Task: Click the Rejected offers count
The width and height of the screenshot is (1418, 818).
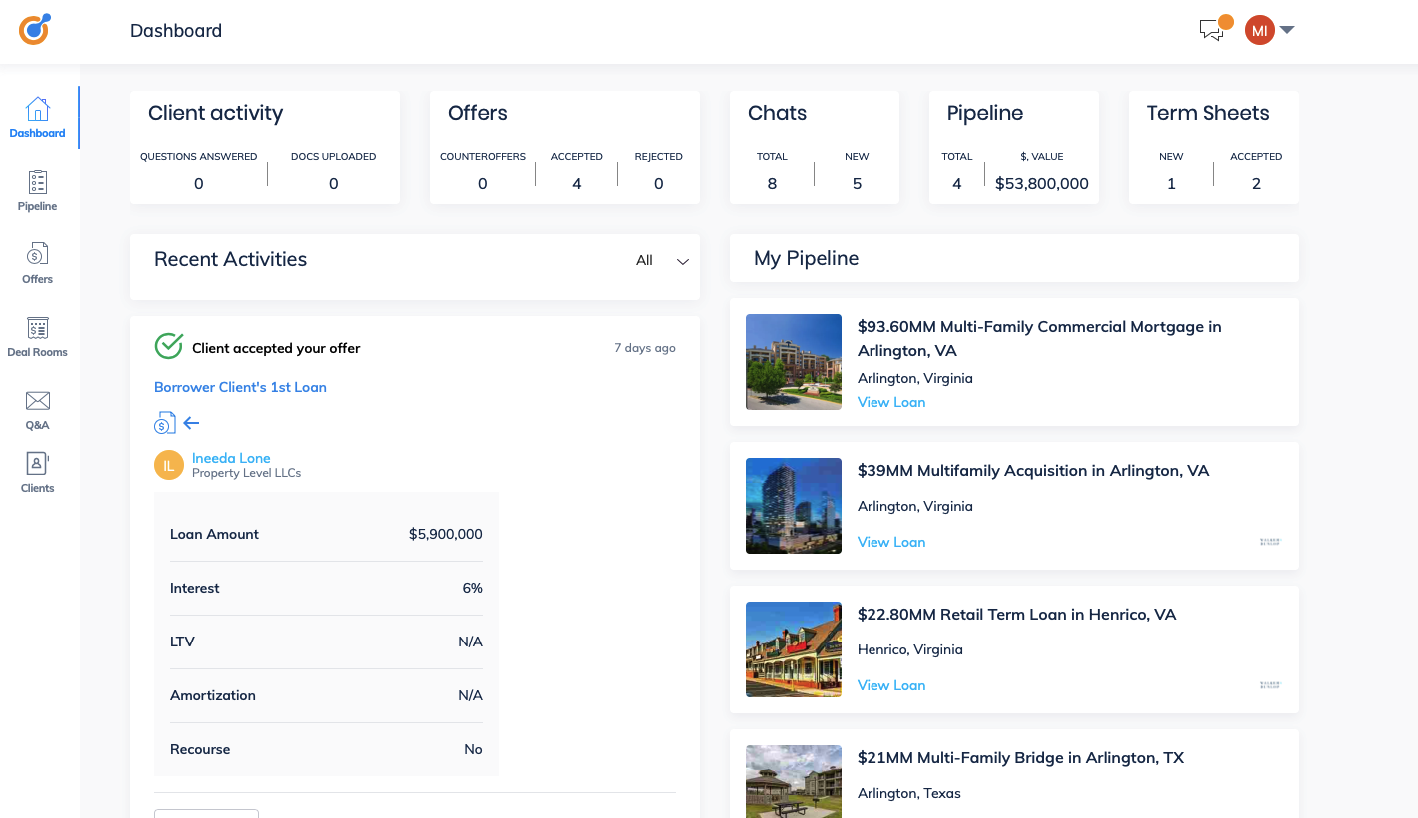Action: click(659, 184)
